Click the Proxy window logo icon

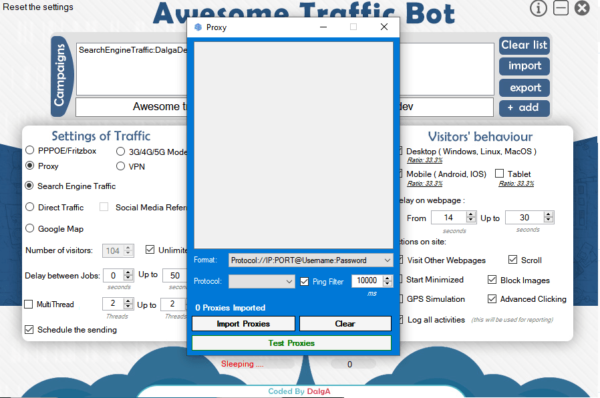[x=198, y=27]
